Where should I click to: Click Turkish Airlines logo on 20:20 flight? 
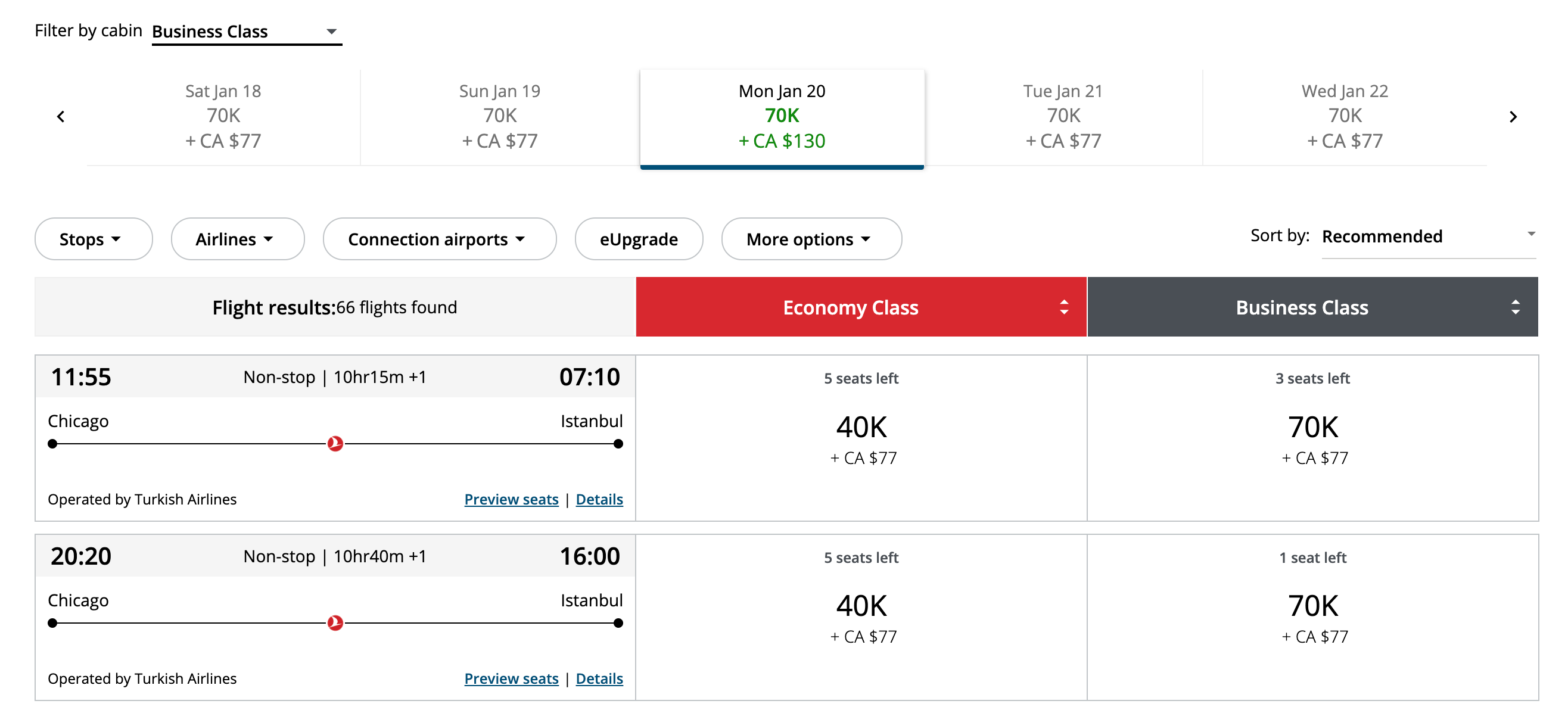335,622
